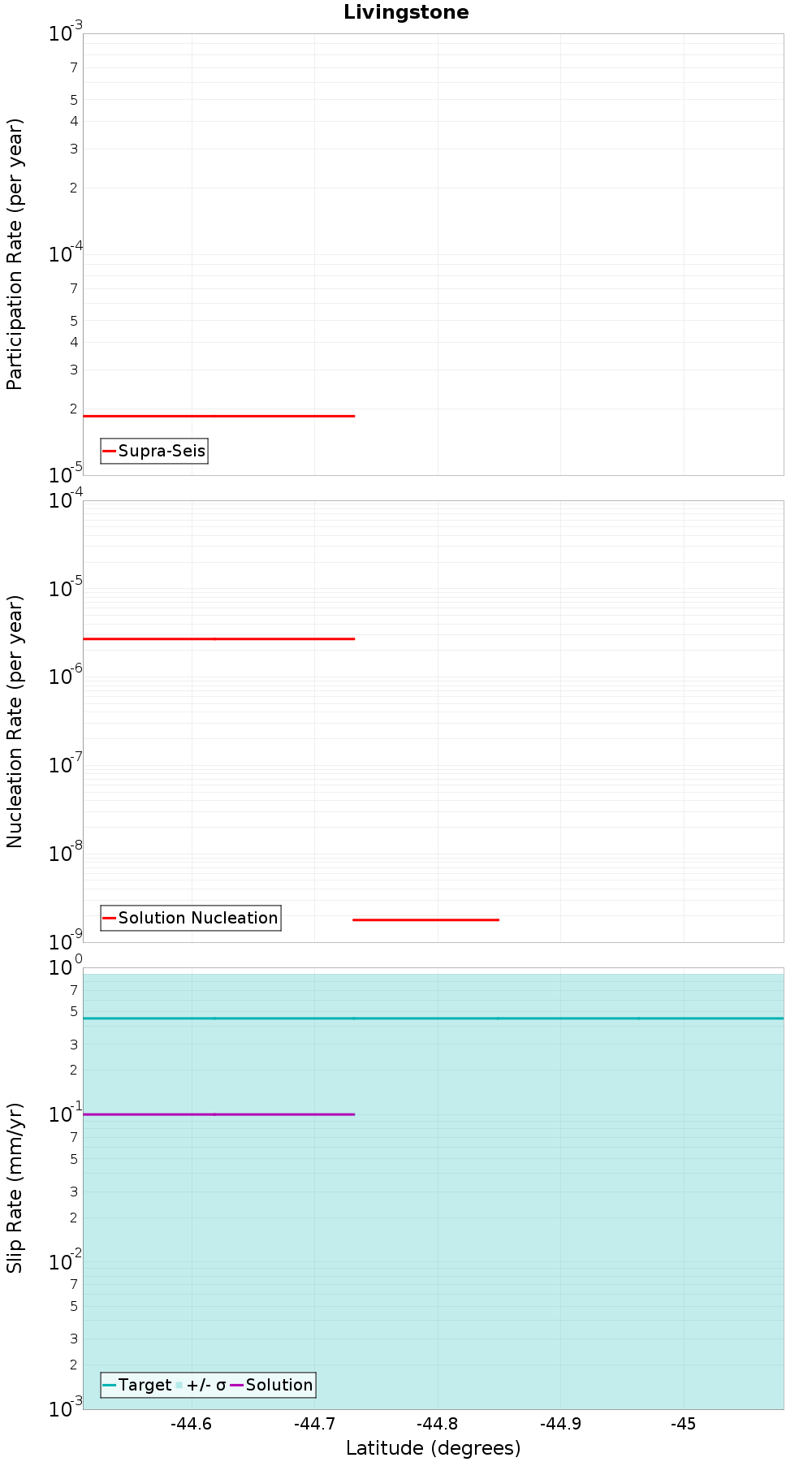Click the magenta Solution legend swatch
Screen dimensions: 812x1462
coord(237,1385)
